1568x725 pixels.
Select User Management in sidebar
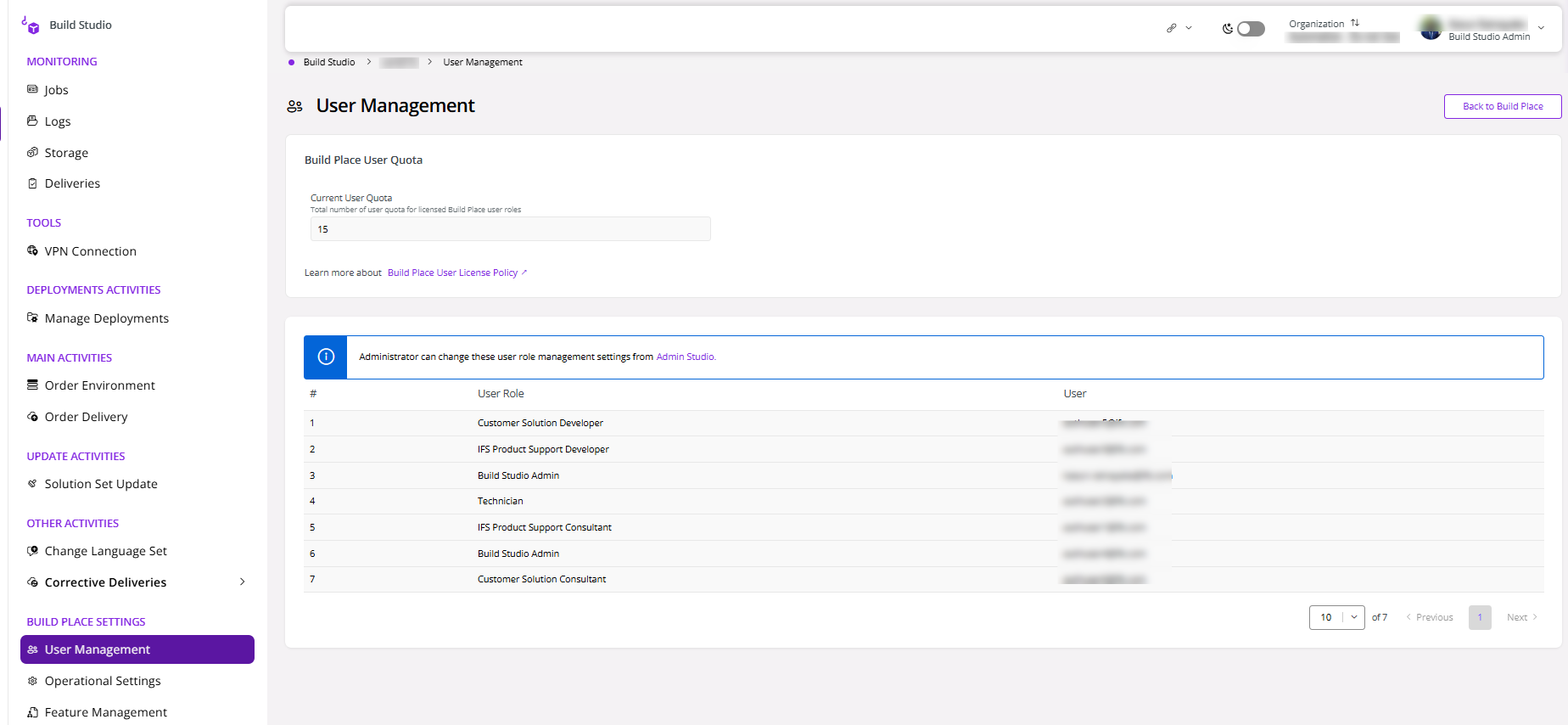pyautogui.click(x=137, y=649)
